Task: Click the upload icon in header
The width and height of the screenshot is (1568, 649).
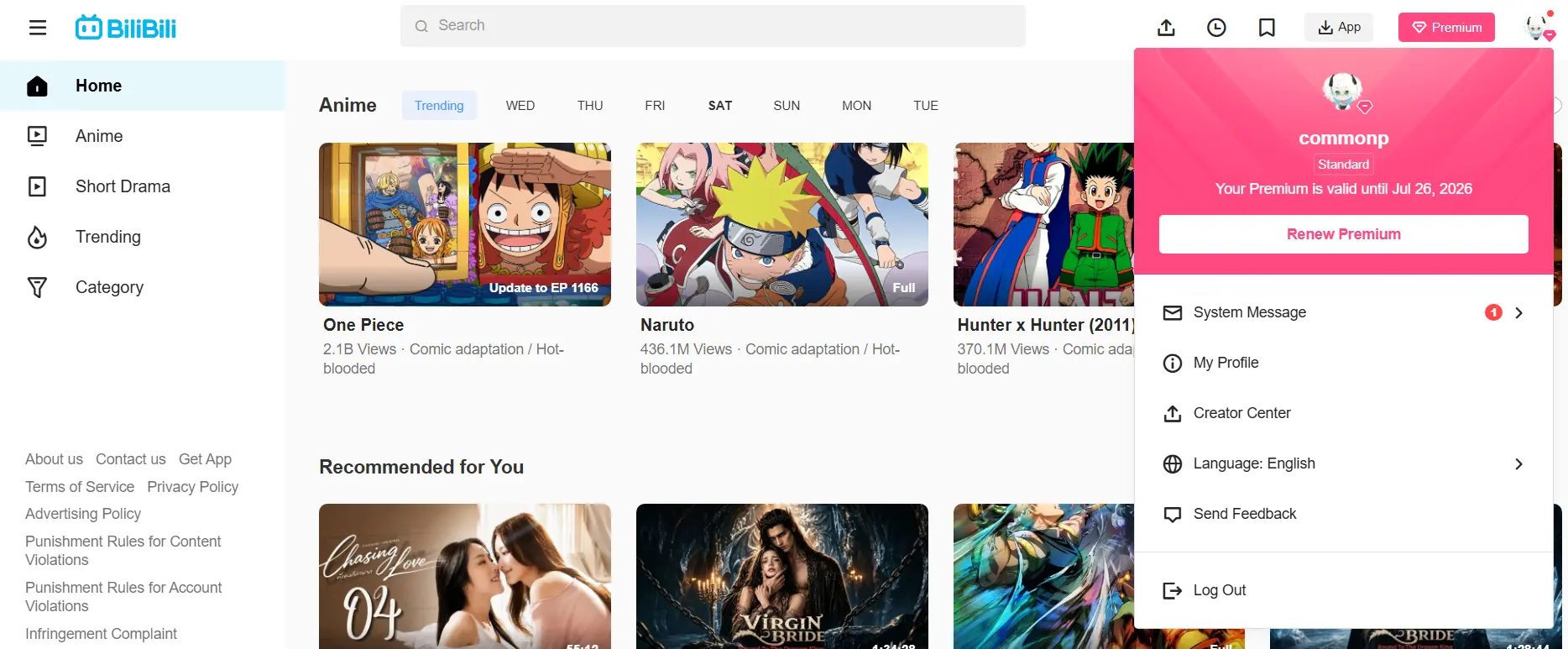Action: click(x=1166, y=28)
